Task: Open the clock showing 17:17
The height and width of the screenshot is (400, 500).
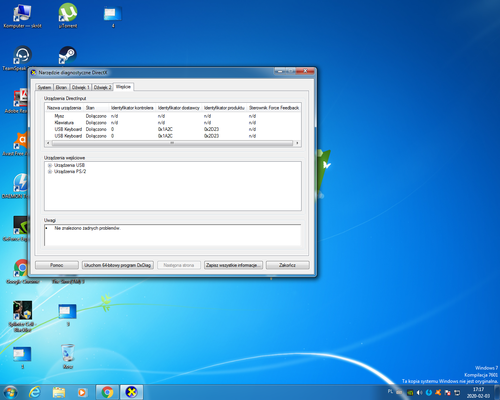Action: (x=478, y=392)
